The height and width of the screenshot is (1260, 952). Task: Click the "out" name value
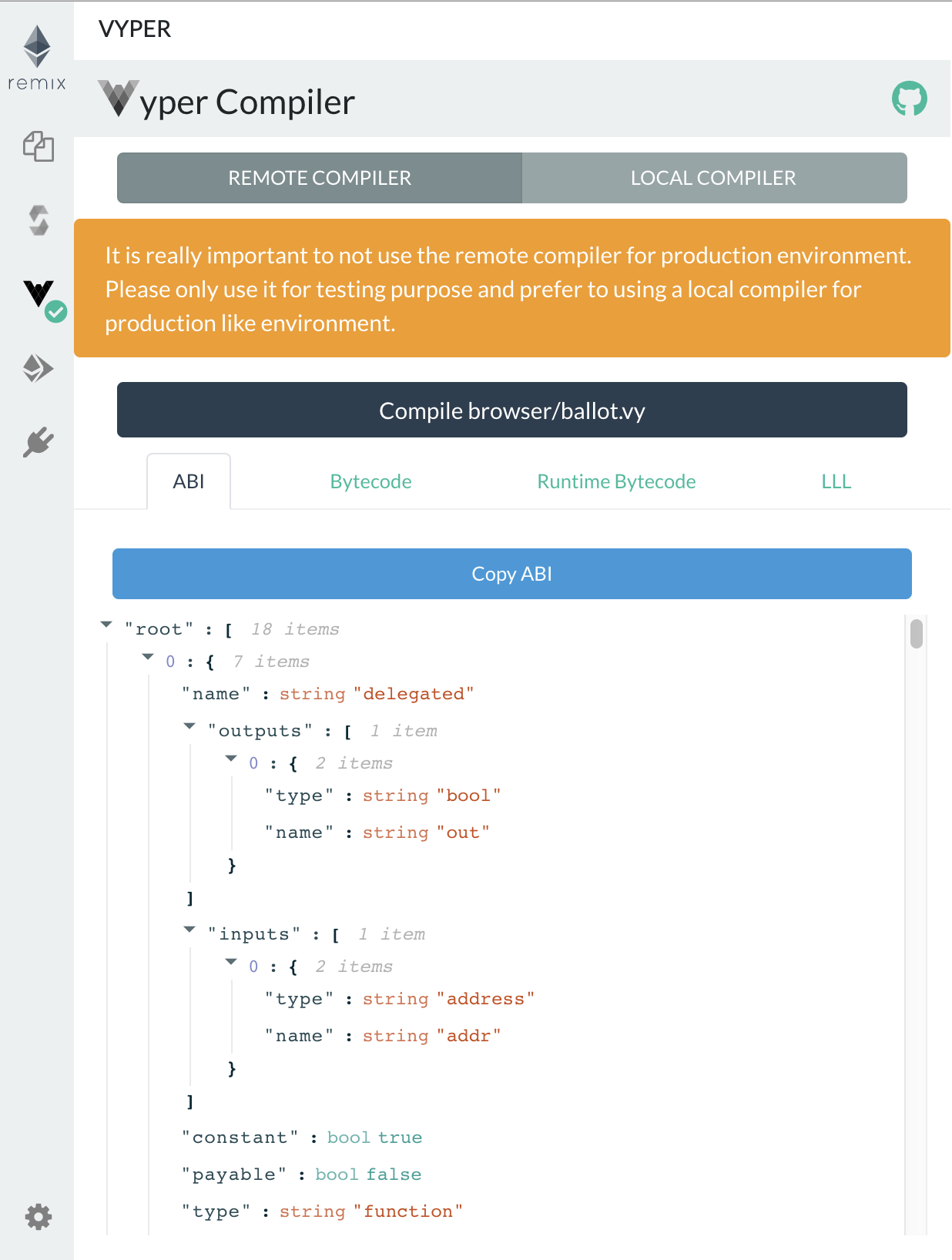pyautogui.click(x=463, y=833)
